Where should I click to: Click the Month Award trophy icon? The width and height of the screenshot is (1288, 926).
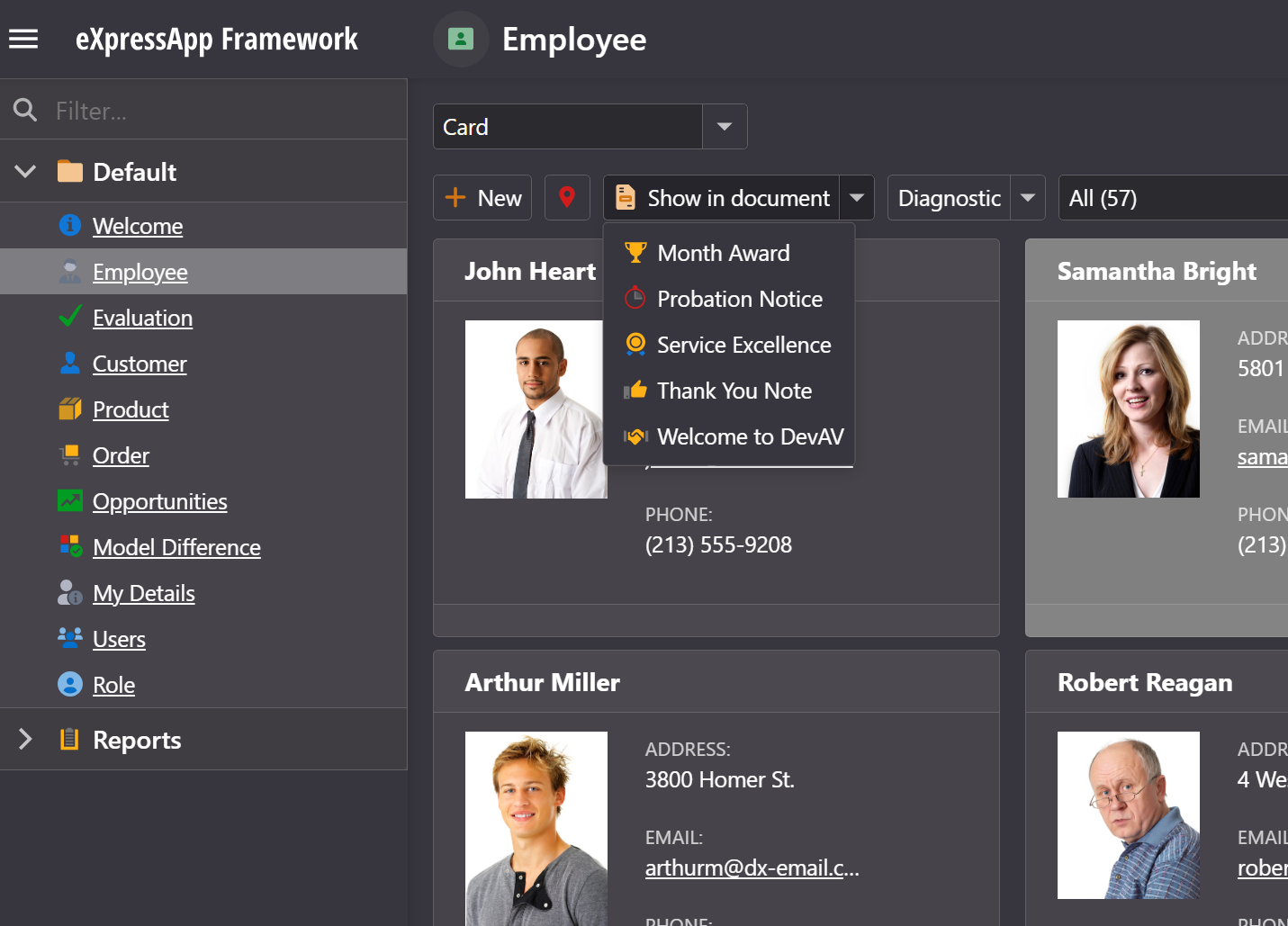(x=635, y=253)
